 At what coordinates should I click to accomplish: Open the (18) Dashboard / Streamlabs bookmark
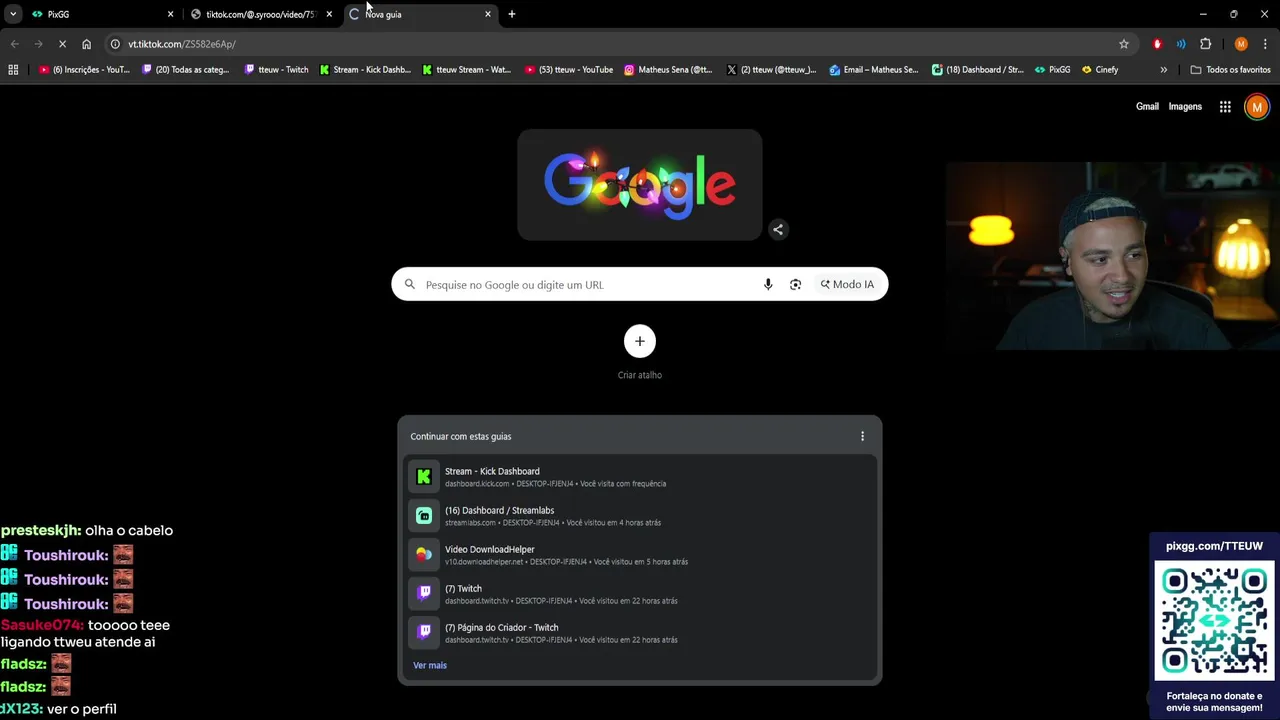[978, 70]
